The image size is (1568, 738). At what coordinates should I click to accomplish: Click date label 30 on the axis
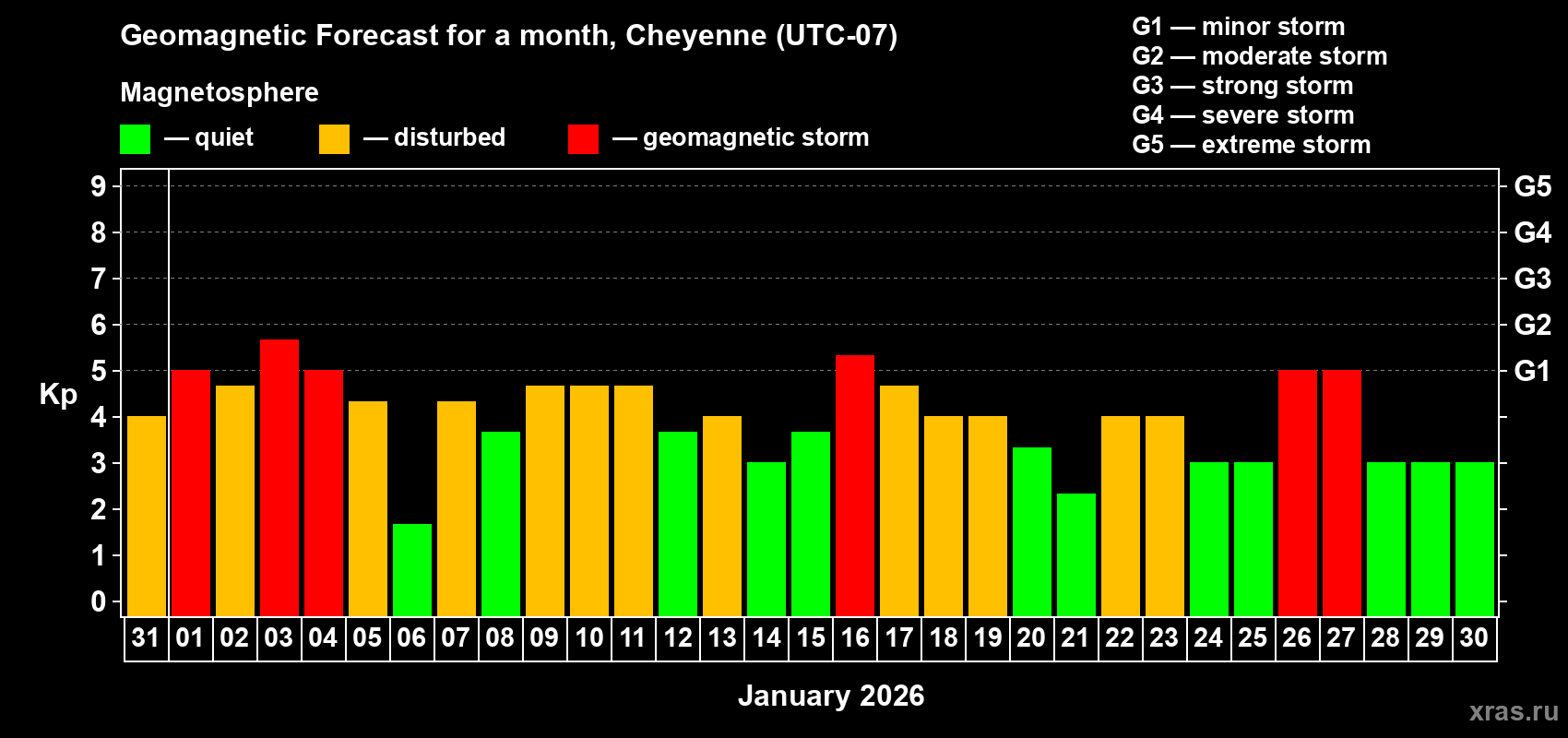point(1474,637)
